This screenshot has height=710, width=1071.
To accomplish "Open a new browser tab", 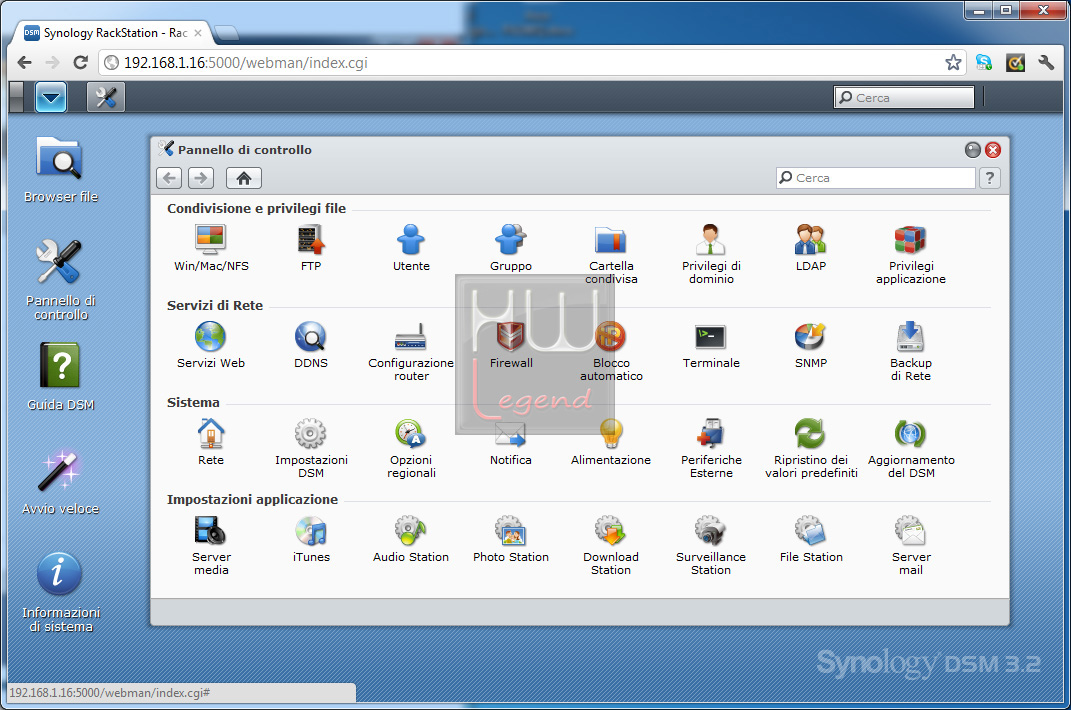I will (x=226, y=32).
